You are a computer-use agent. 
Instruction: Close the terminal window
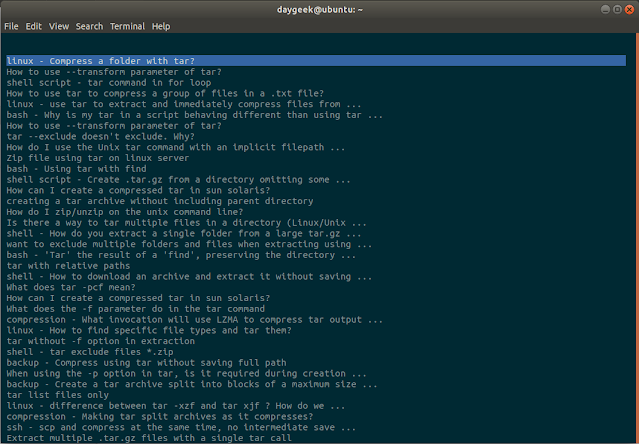630,9
